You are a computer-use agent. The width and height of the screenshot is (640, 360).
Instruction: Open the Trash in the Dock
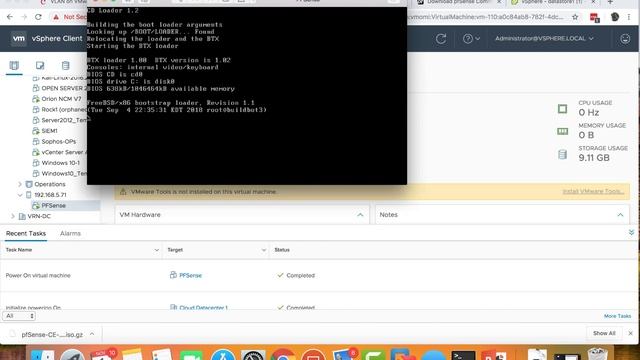coord(597,353)
